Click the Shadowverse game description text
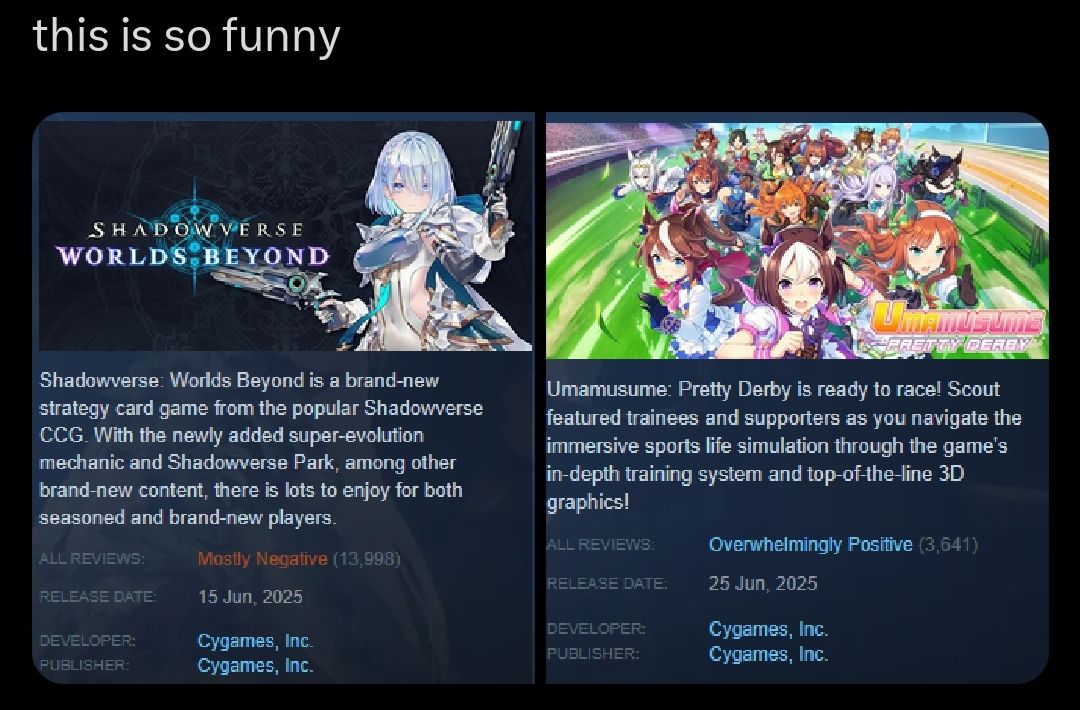 click(261, 448)
